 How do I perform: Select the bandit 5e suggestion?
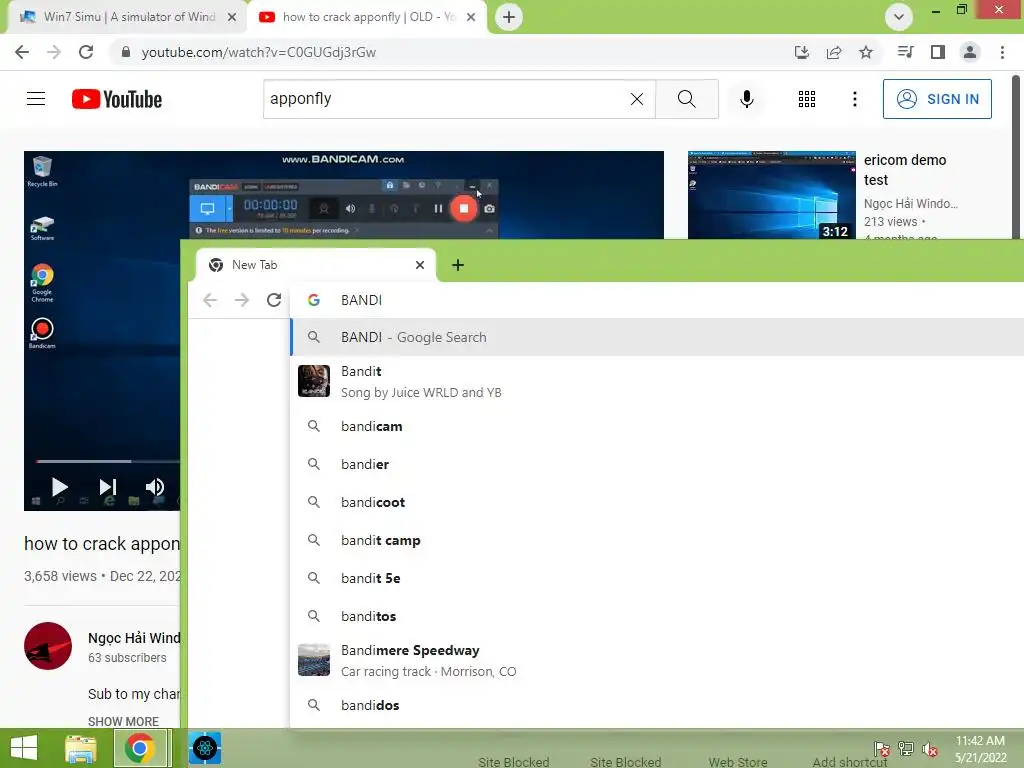[x=657, y=578]
